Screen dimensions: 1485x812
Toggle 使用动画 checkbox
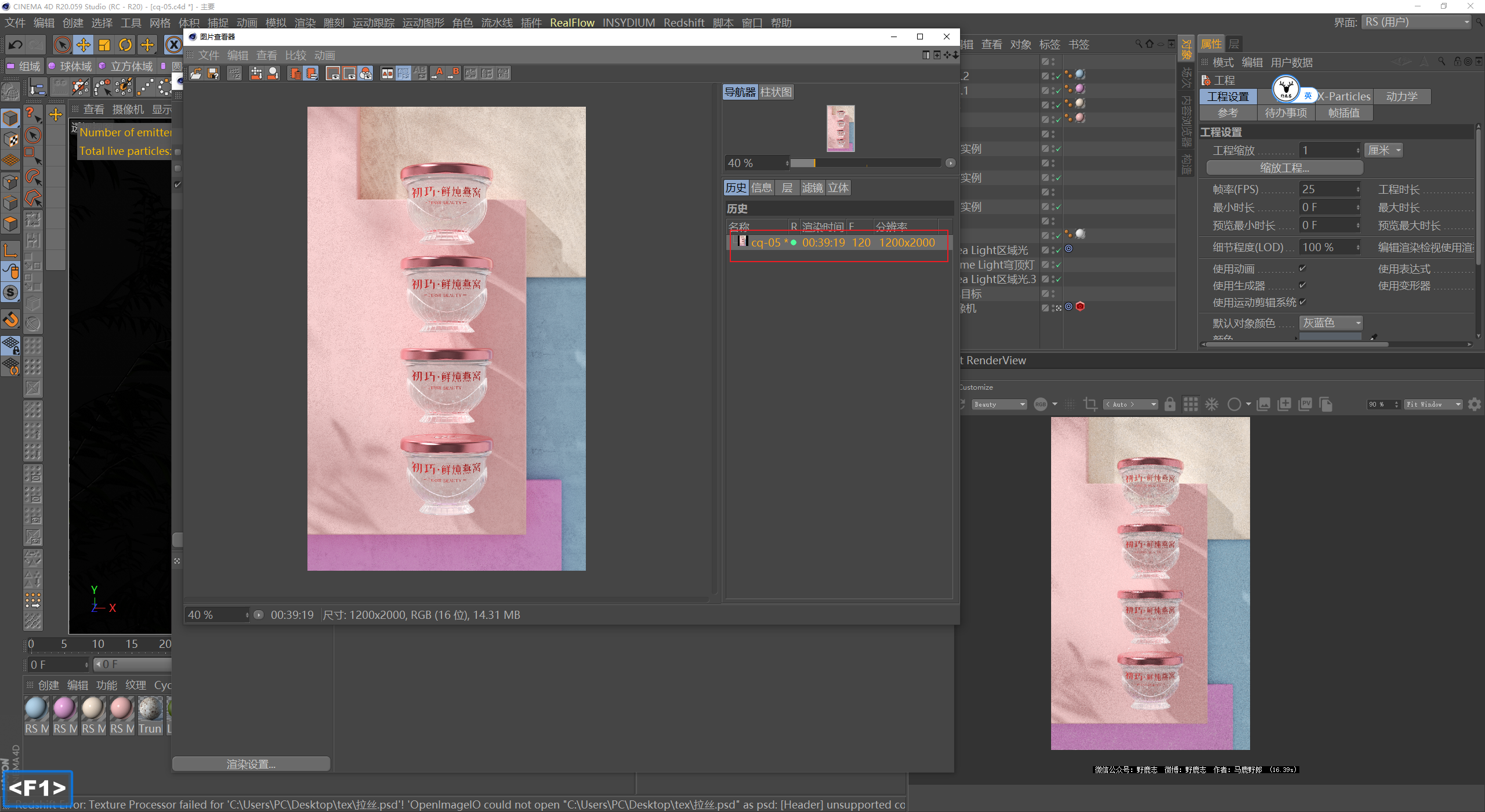click(x=1302, y=269)
